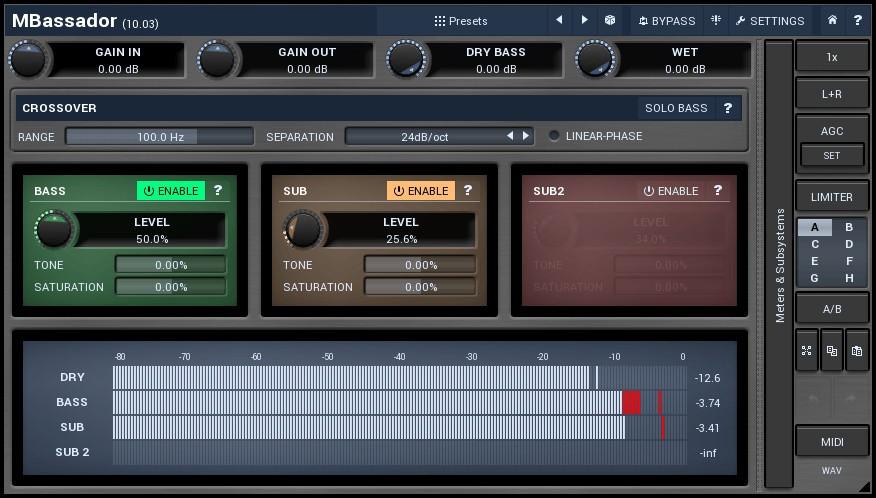Screen dimensions: 876x498
Task: Expand the Meters & Subsystems panel
Action: click(x=779, y=264)
